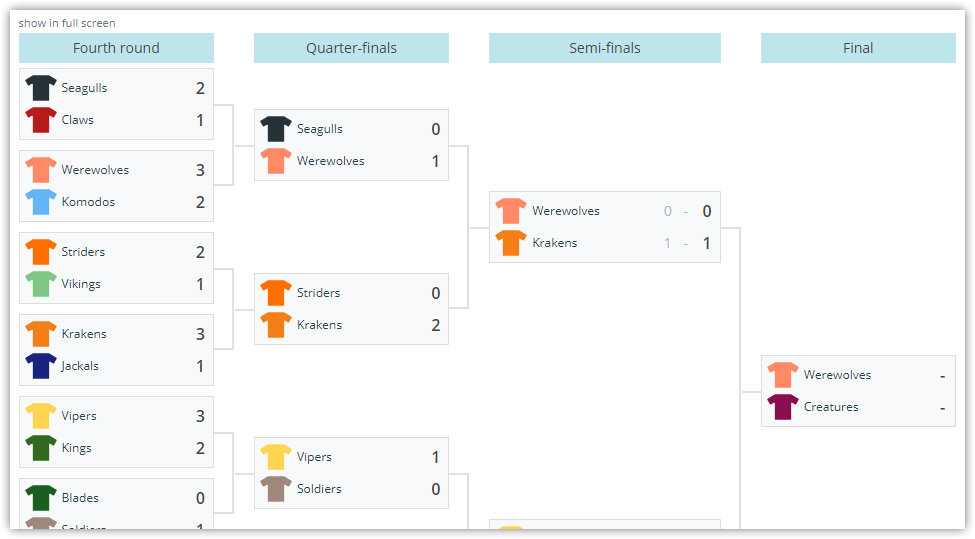Select the Quarter-finals column header
975x539 pixels.
tap(351, 48)
